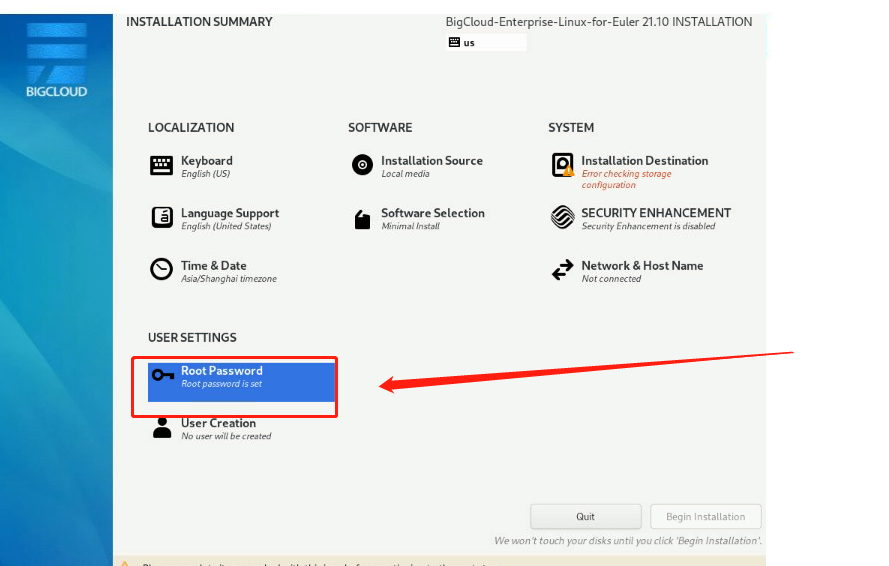Click the warning triangle in the bottom bar
The width and height of the screenshot is (889, 566).
point(125,564)
